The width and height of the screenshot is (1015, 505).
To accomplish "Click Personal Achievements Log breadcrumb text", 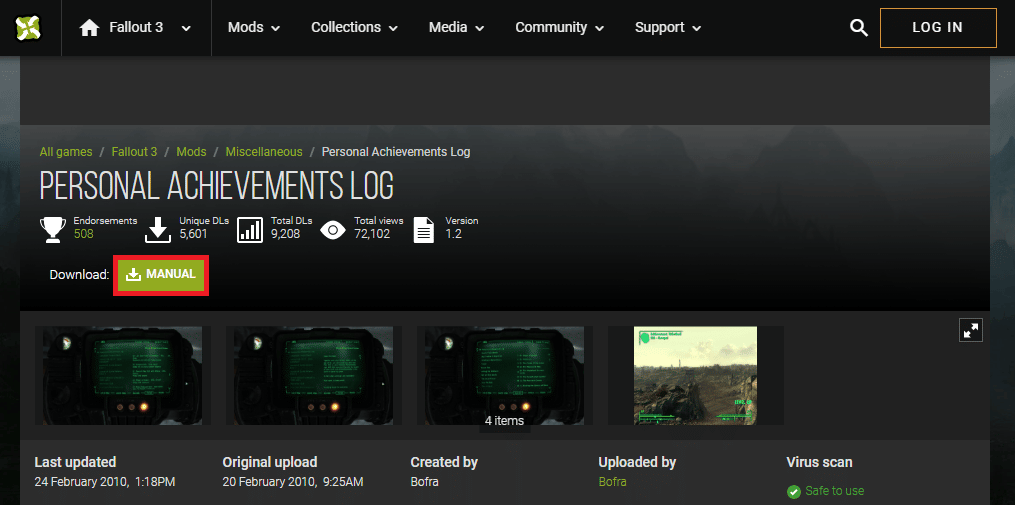I will [x=396, y=152].
